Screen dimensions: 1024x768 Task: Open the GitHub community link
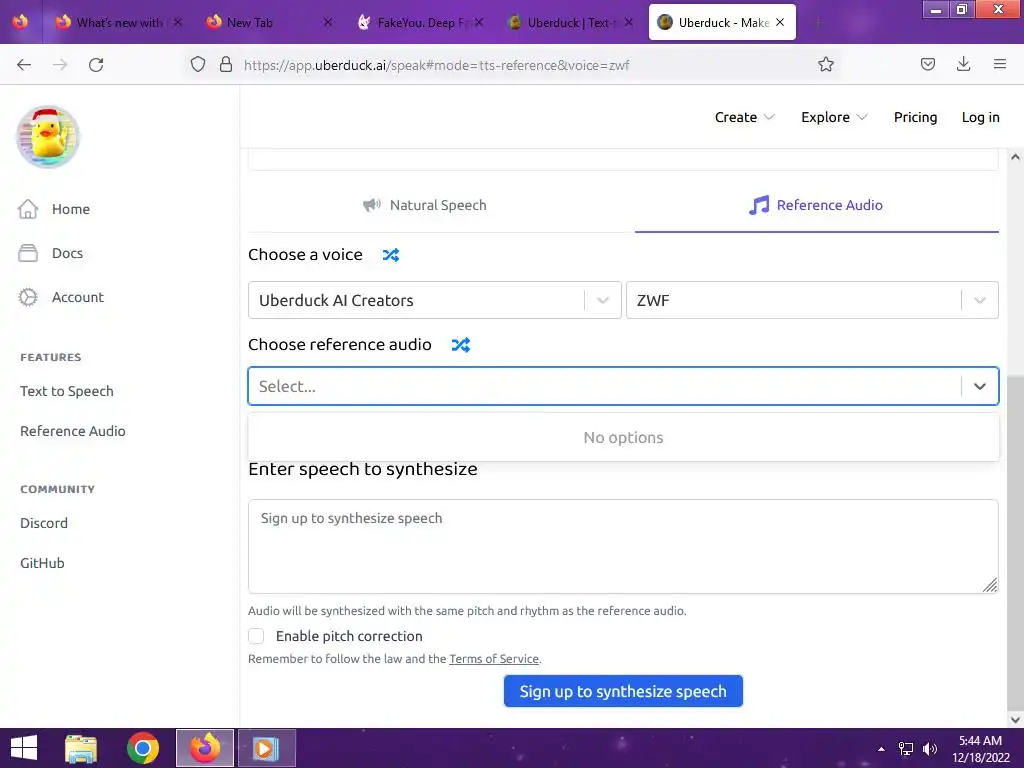coord(42,563)
